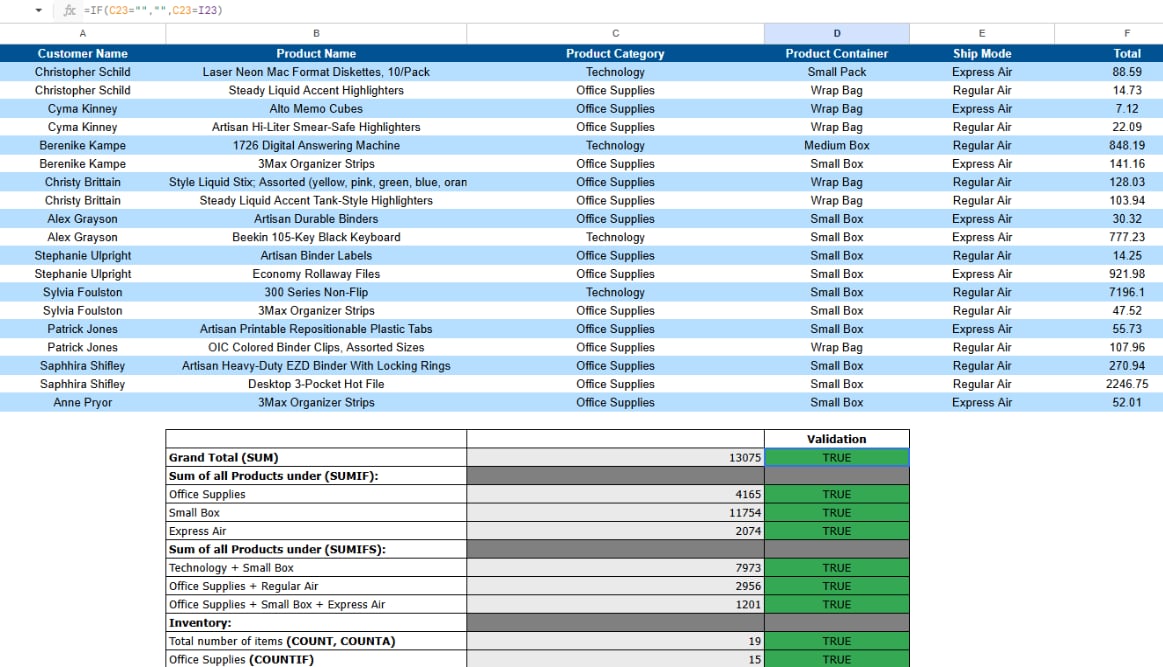Select the total value 88.59
The height and width of the screenshot is (667, 1163).
coord(1127,72)
